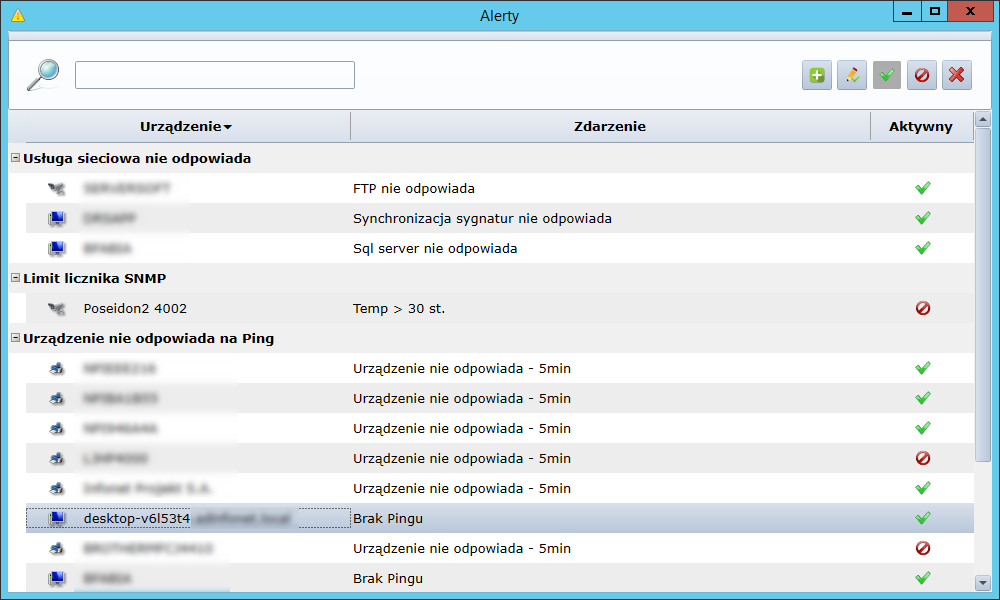This screenshot has height=600, width=1000.
Task: Click the red X delete alert icon
Action: pos(956,75)
